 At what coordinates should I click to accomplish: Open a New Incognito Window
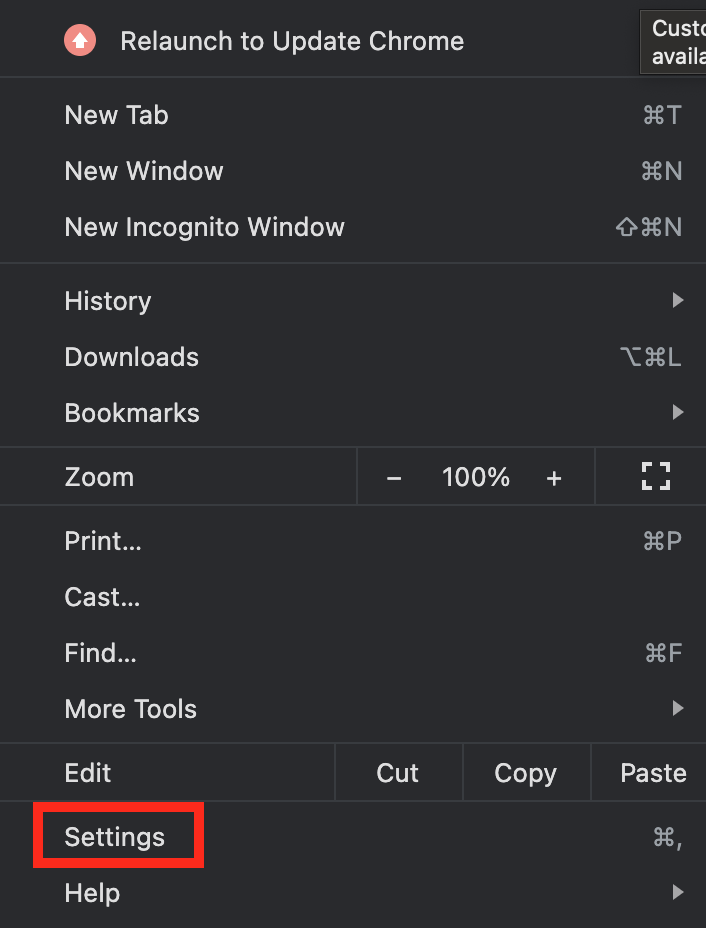coord(204,227)
